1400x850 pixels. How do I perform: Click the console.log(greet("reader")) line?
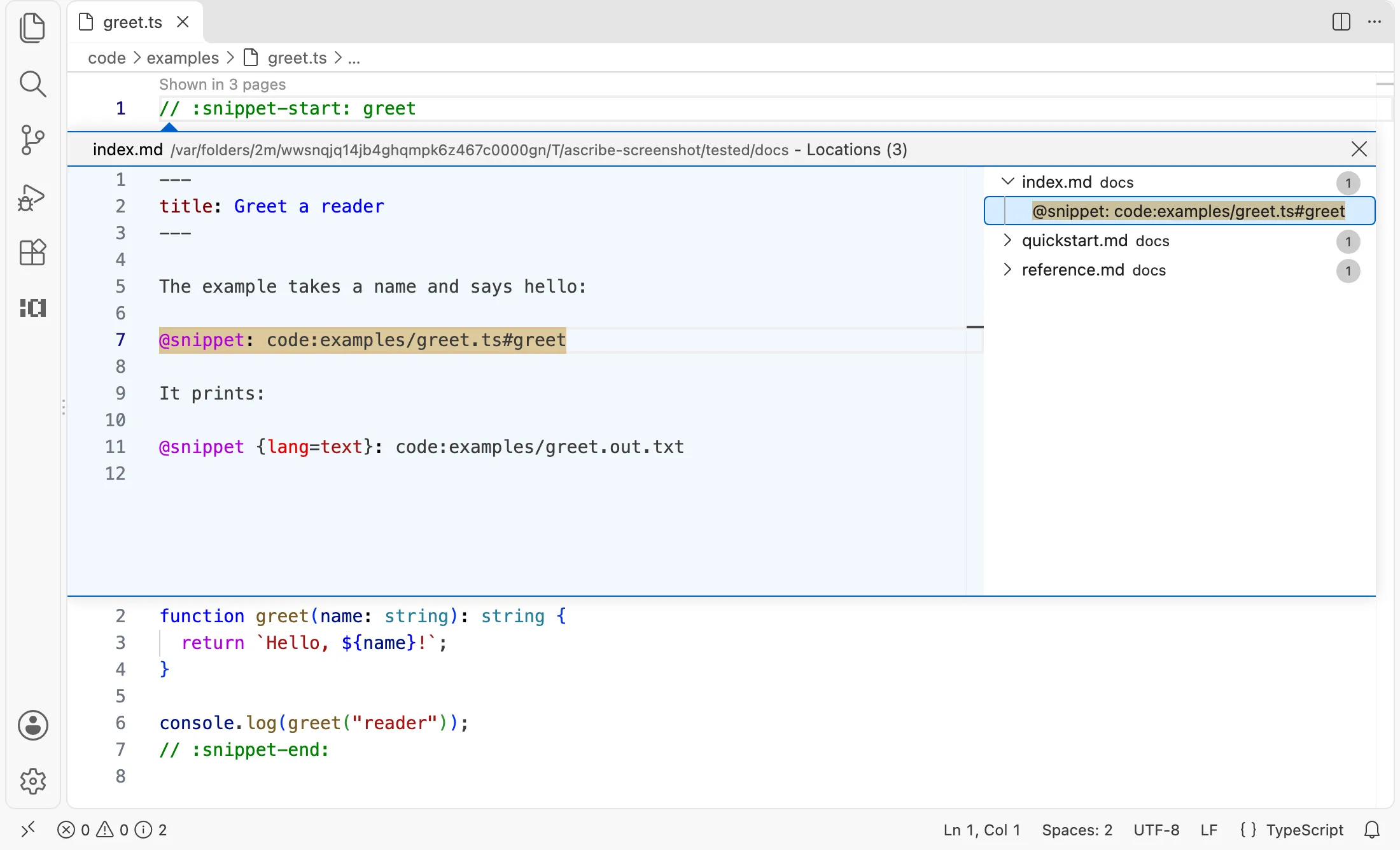coord(314,723)
